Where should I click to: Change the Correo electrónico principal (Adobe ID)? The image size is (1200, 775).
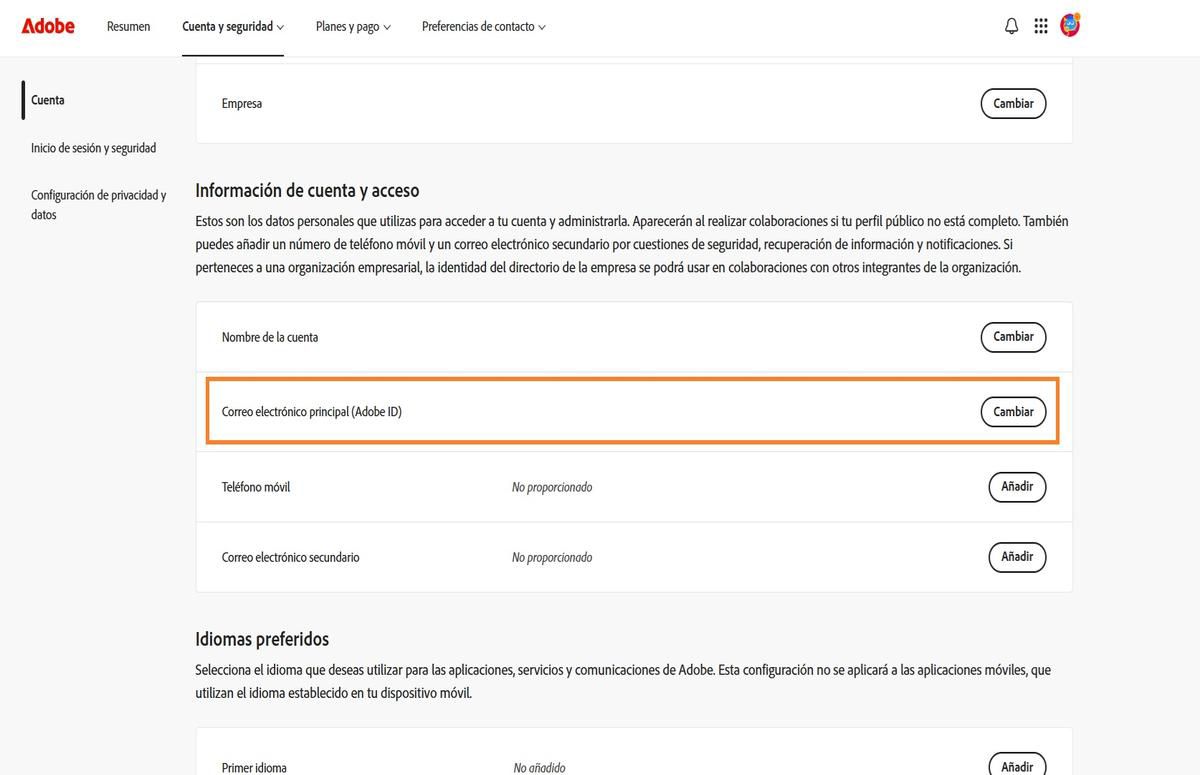(1013, 411)
